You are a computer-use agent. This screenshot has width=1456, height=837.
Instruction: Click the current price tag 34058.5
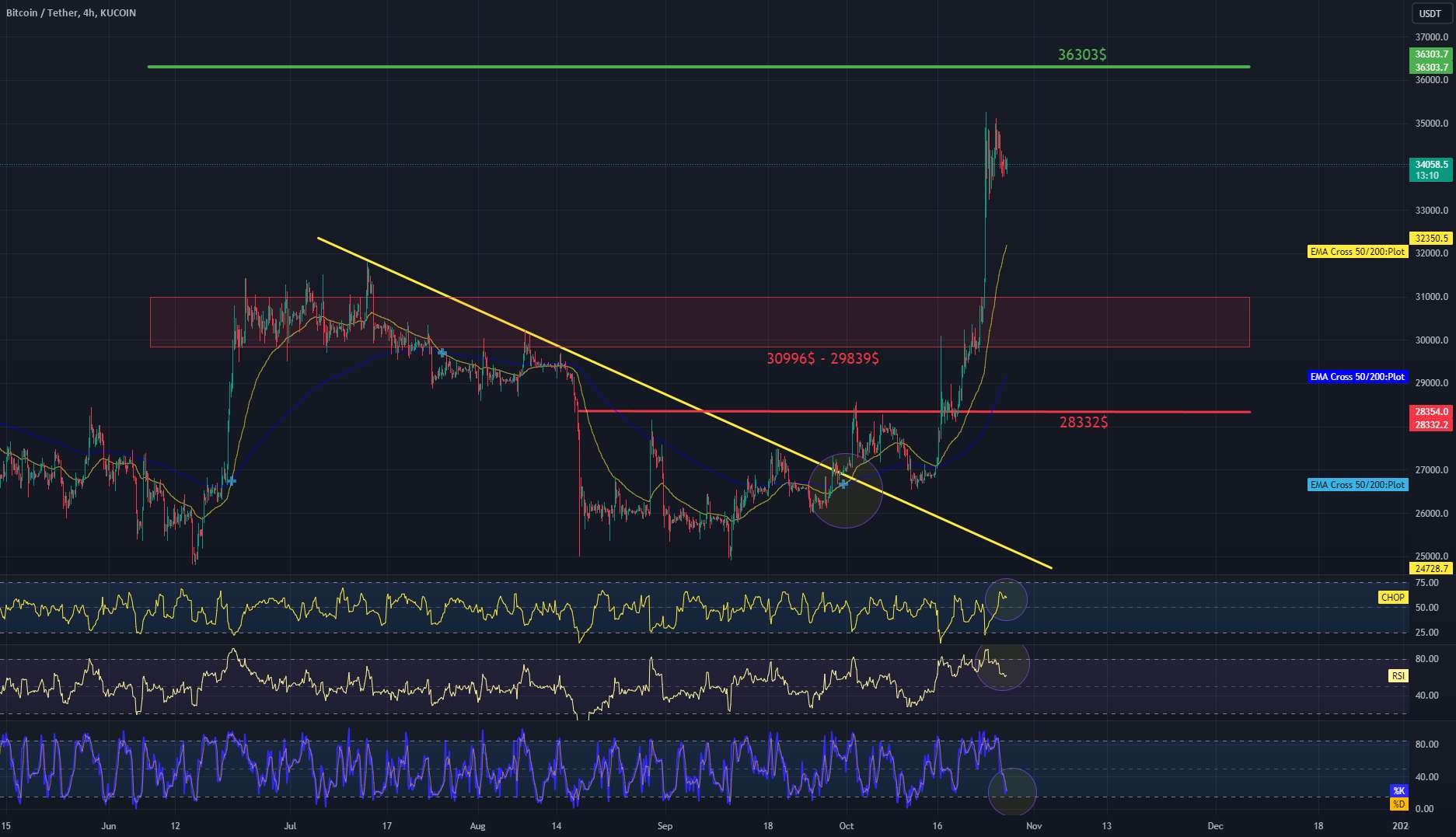point(1430,165)
